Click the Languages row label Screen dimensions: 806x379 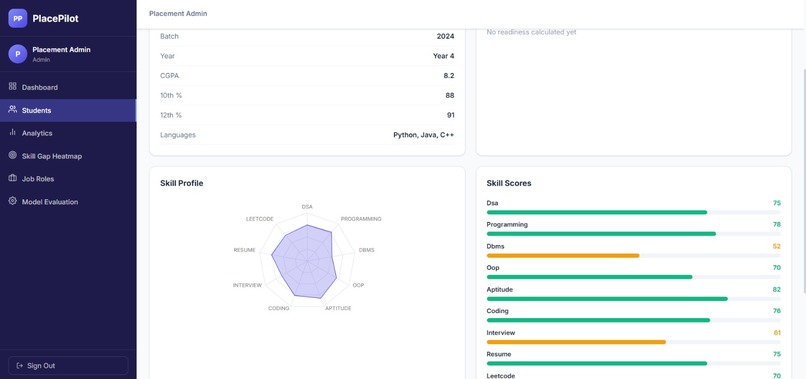tap(177, 135)
